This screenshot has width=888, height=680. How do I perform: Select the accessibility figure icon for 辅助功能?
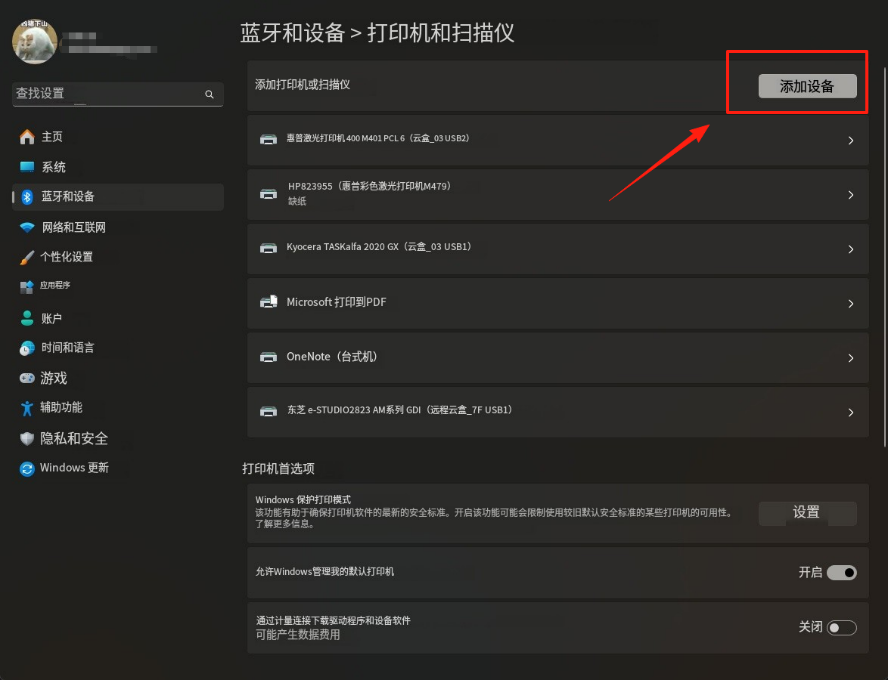tap(27, 408)
